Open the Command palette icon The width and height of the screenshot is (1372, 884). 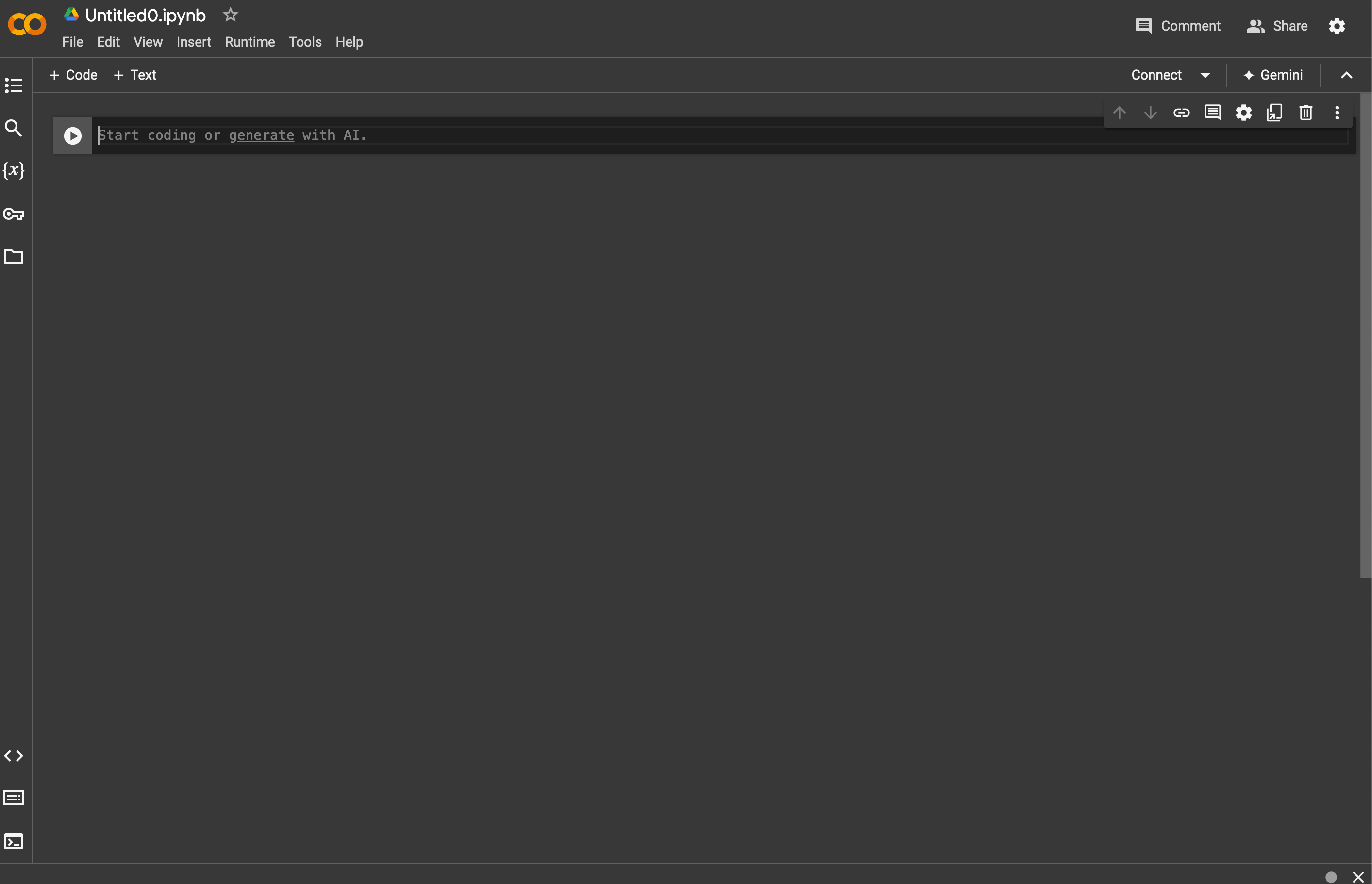click(14, 798)
